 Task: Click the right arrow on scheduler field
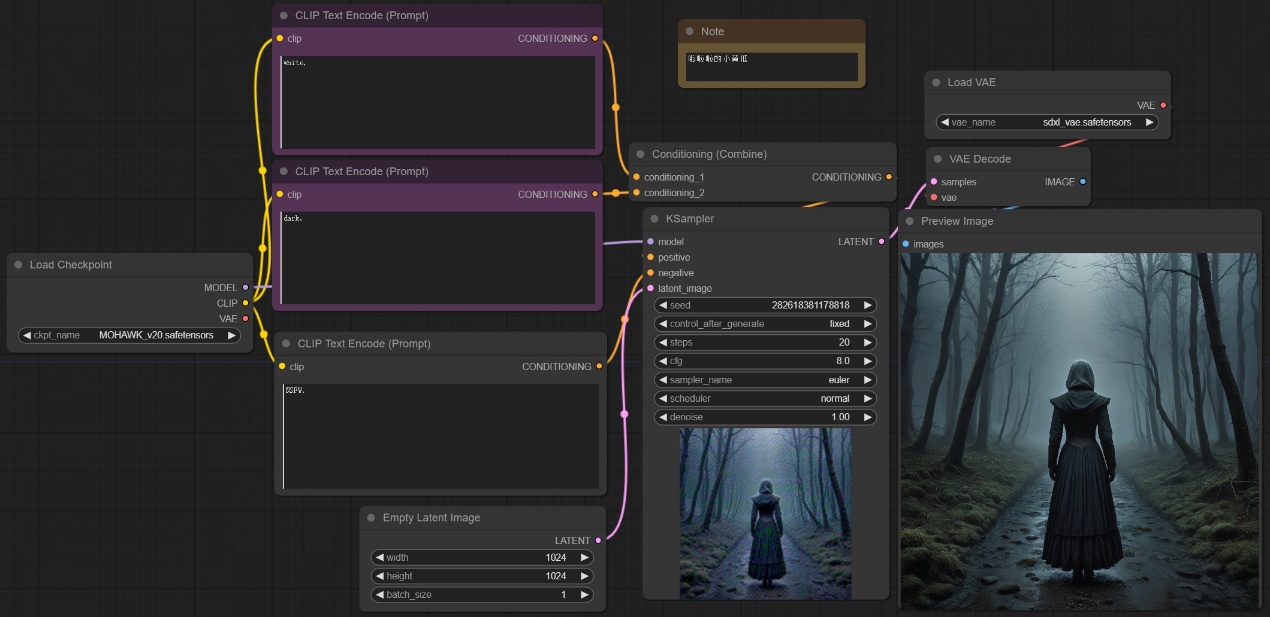(x=867, y=398)
